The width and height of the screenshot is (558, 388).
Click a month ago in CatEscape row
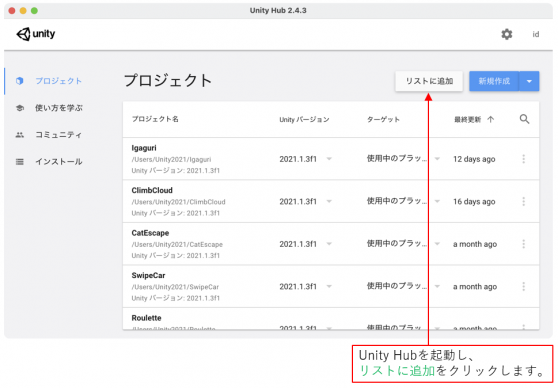475,244
